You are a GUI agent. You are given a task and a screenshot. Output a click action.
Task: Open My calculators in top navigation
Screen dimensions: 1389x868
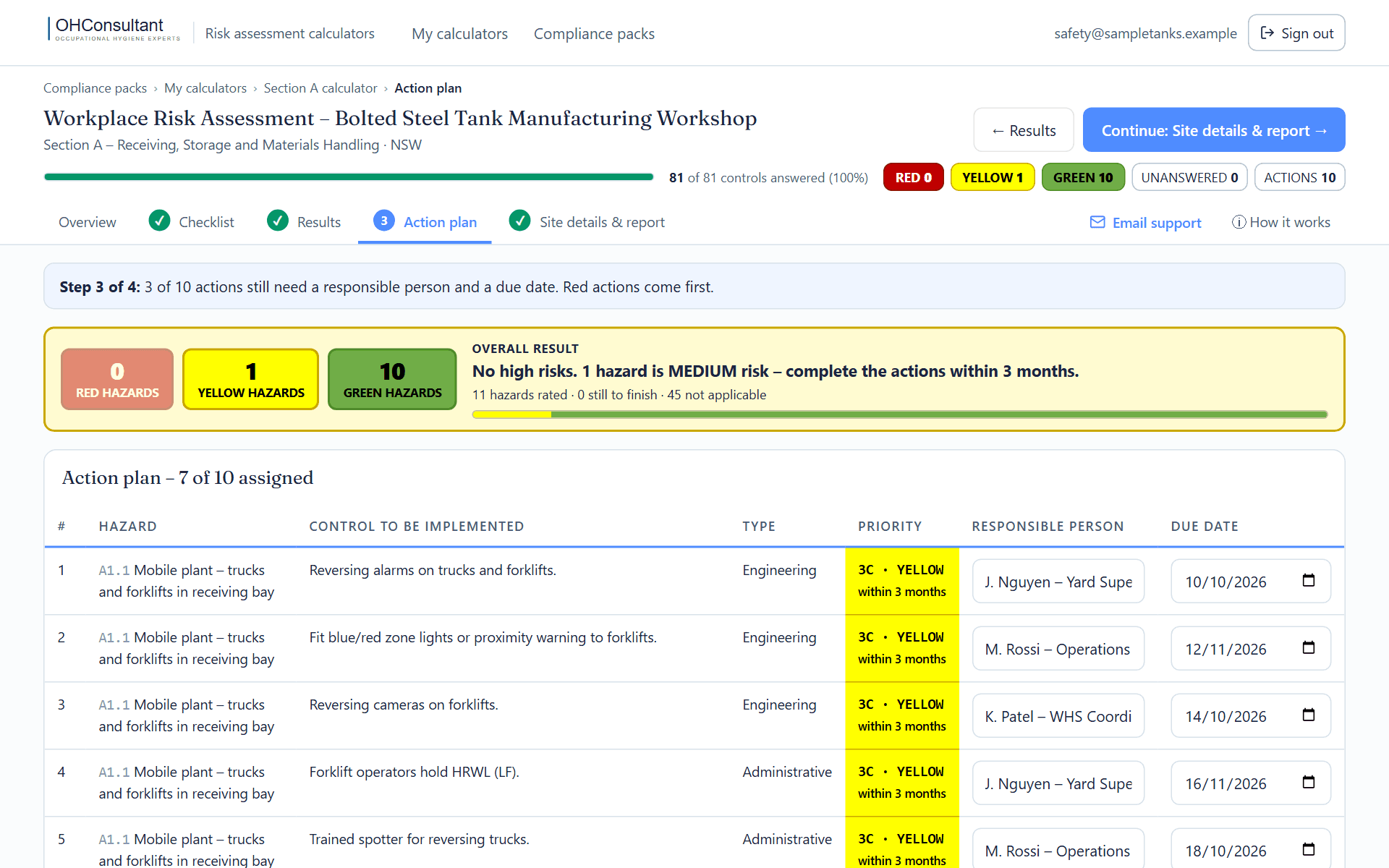(460, 34)
